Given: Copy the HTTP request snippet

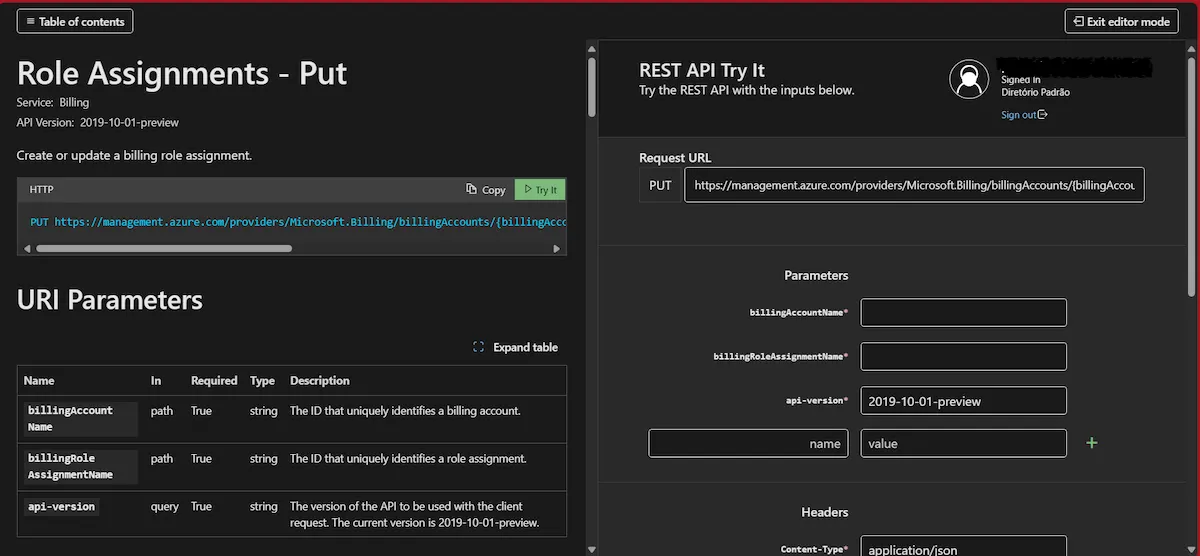Looking at the screenshot, I should [486, 190].
